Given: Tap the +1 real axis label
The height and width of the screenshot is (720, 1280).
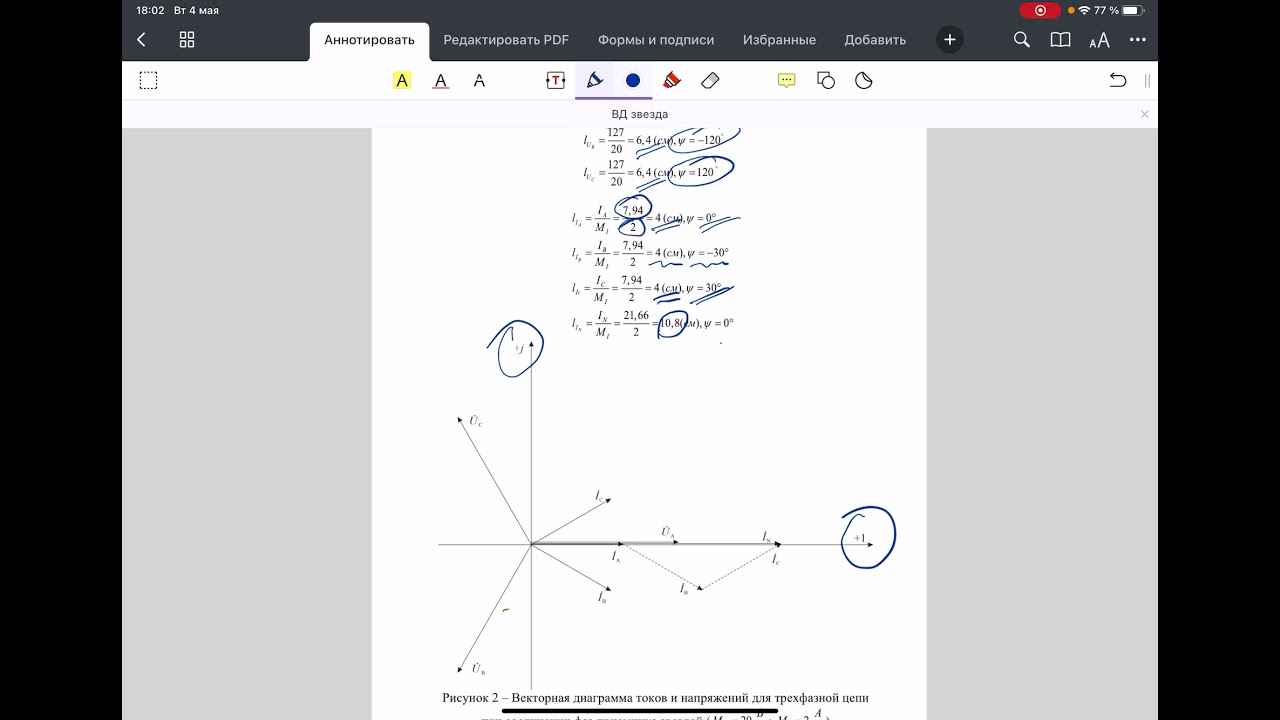Looking at the screenshot, I should click(x=859, y=538).
